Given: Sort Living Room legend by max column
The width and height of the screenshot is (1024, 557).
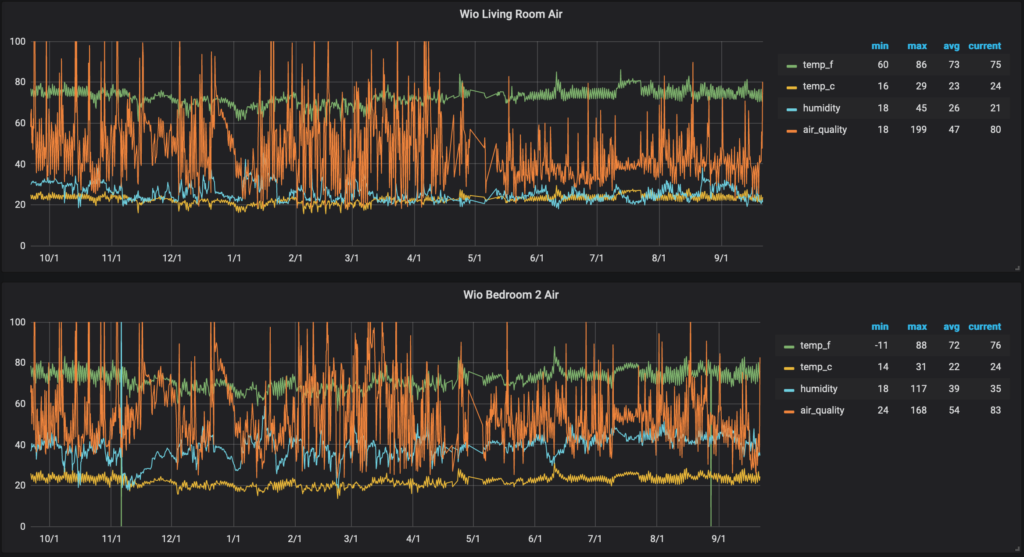Looking at the screenshot, I should pyautogui.click(x=916, y=46).
